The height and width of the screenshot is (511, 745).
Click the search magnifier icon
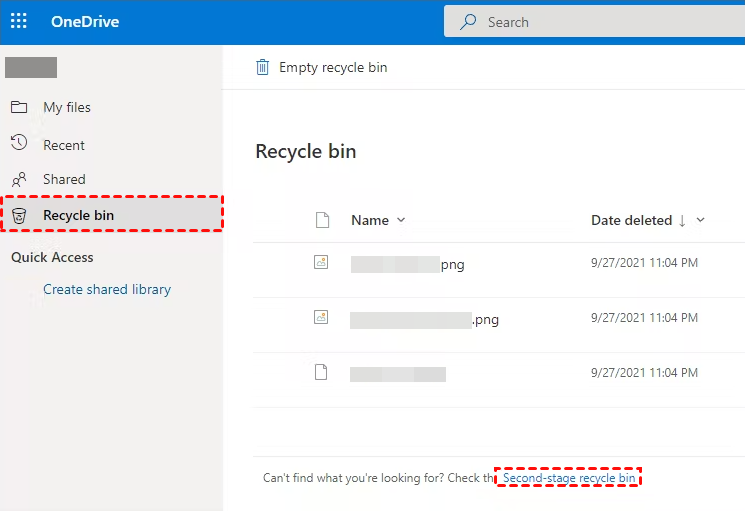(x=468, y=22)
